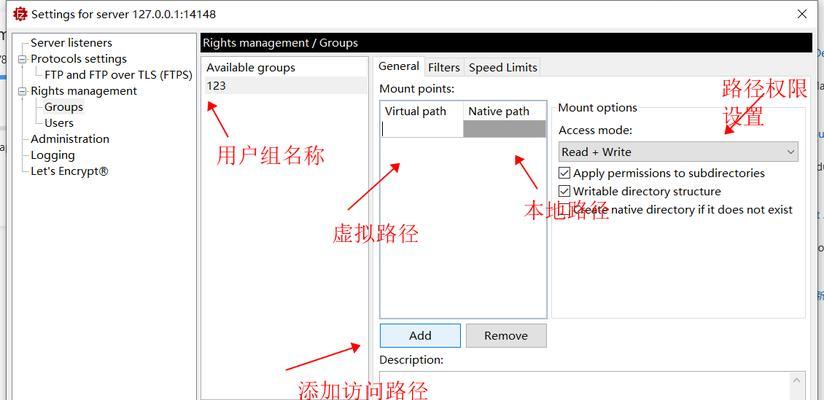This screenshot has height=400, width=824.
Task: Click inside the Description text box
Action: click(x=584, y=386)
